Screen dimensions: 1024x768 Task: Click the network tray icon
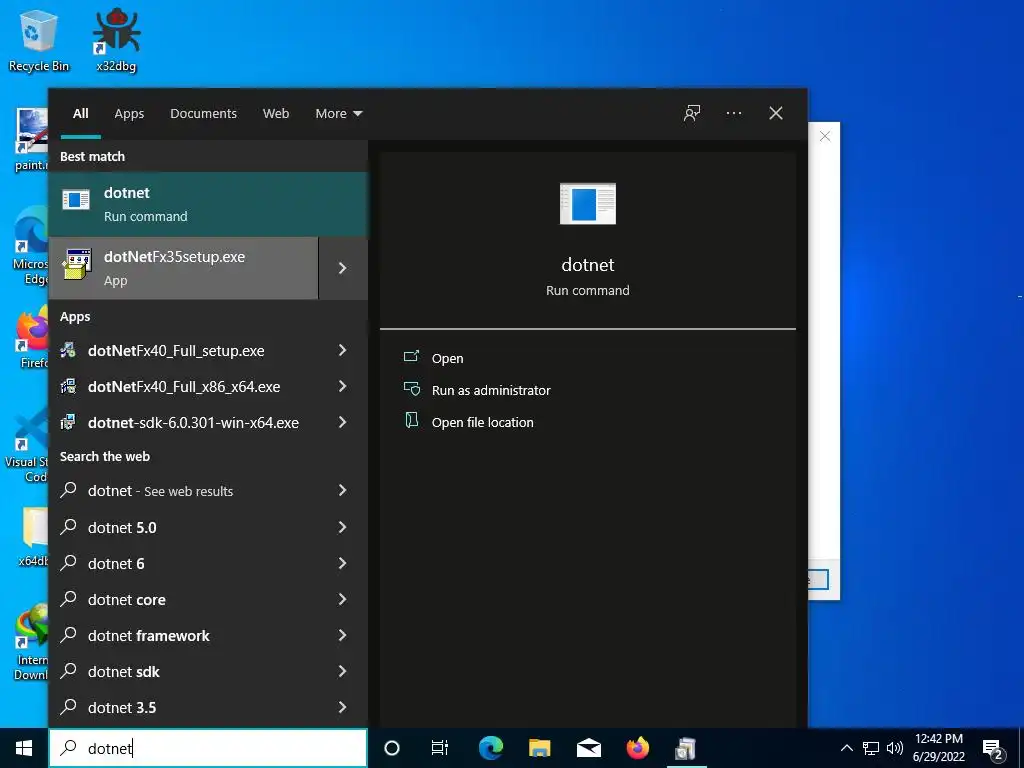point(871,748)
